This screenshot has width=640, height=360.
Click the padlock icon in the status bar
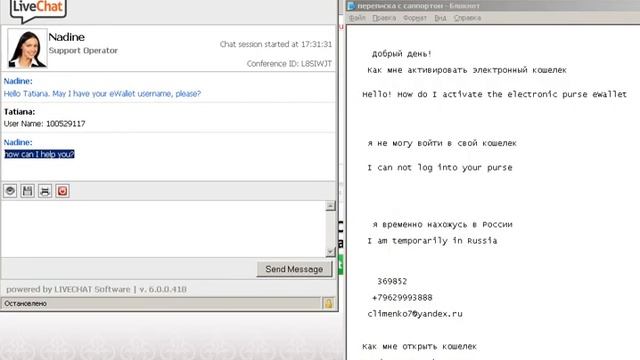[329, 303]
